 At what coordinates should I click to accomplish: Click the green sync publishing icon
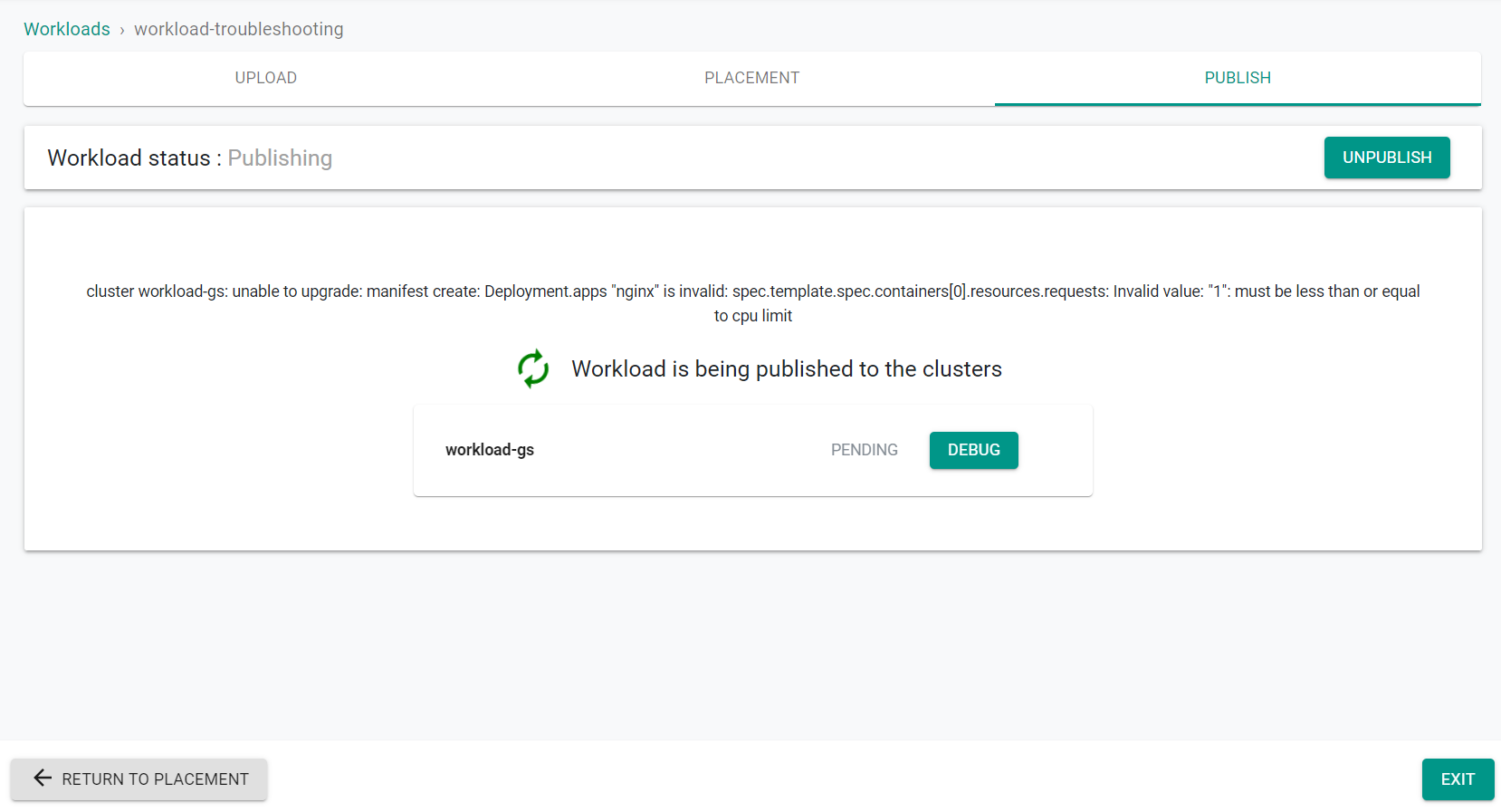pyautogui.click(x=533, y=368)
